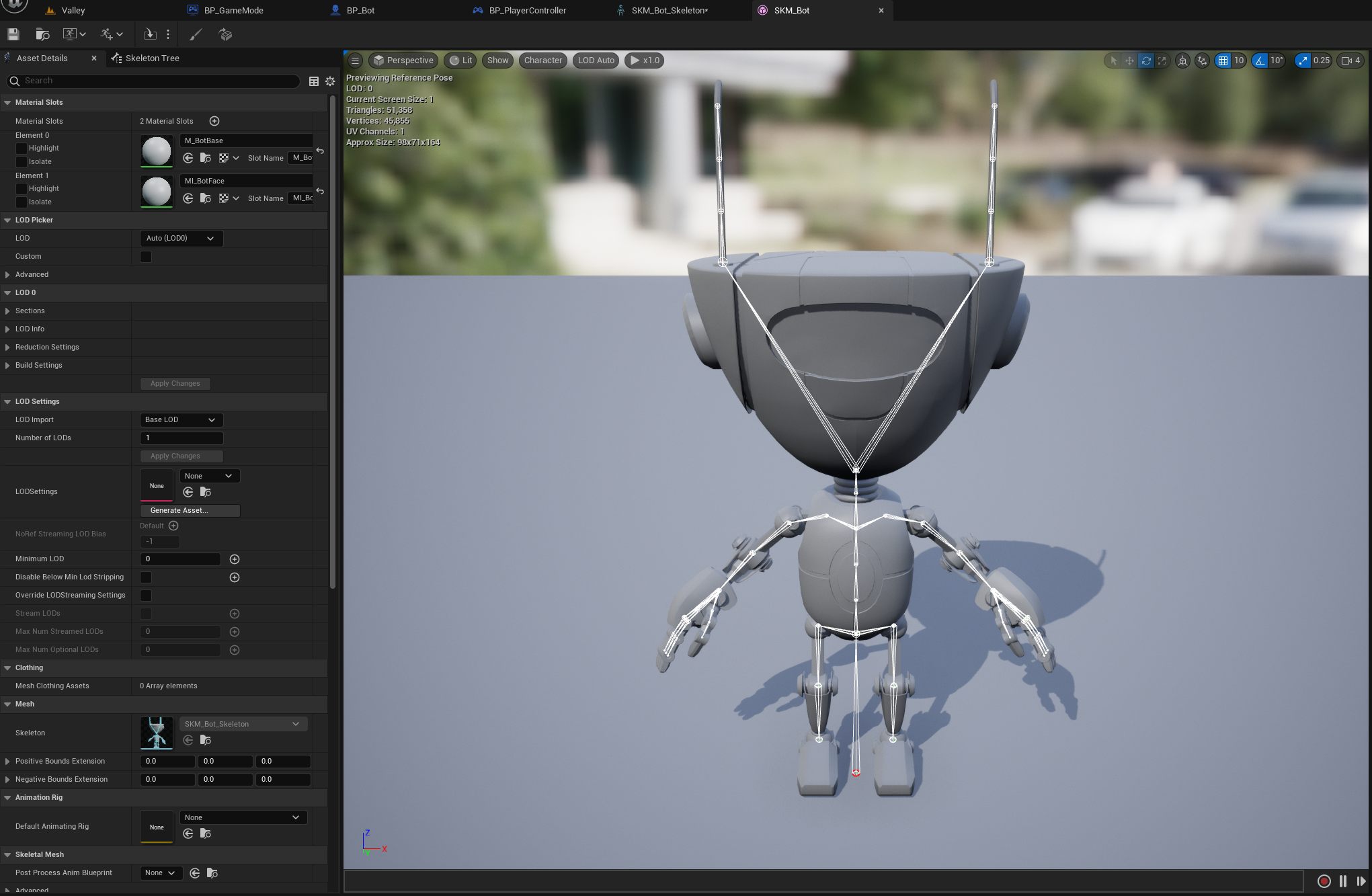Open the LOD Import Base LOD dropdown
Viewport: 1372px width, 896px height.
click(x=180, y=420)
